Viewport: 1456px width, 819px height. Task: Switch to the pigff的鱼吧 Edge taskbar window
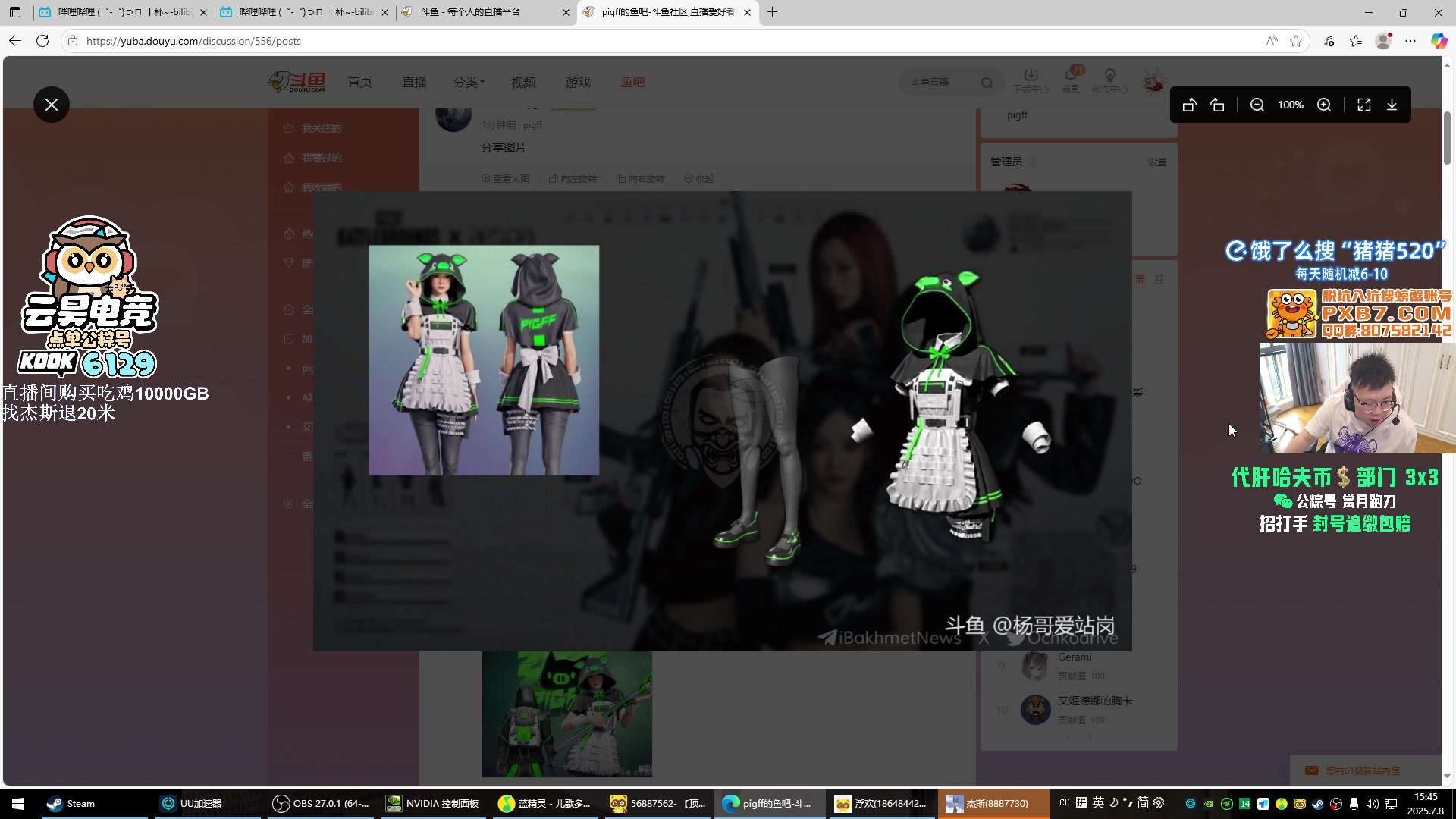coord(770,803)
